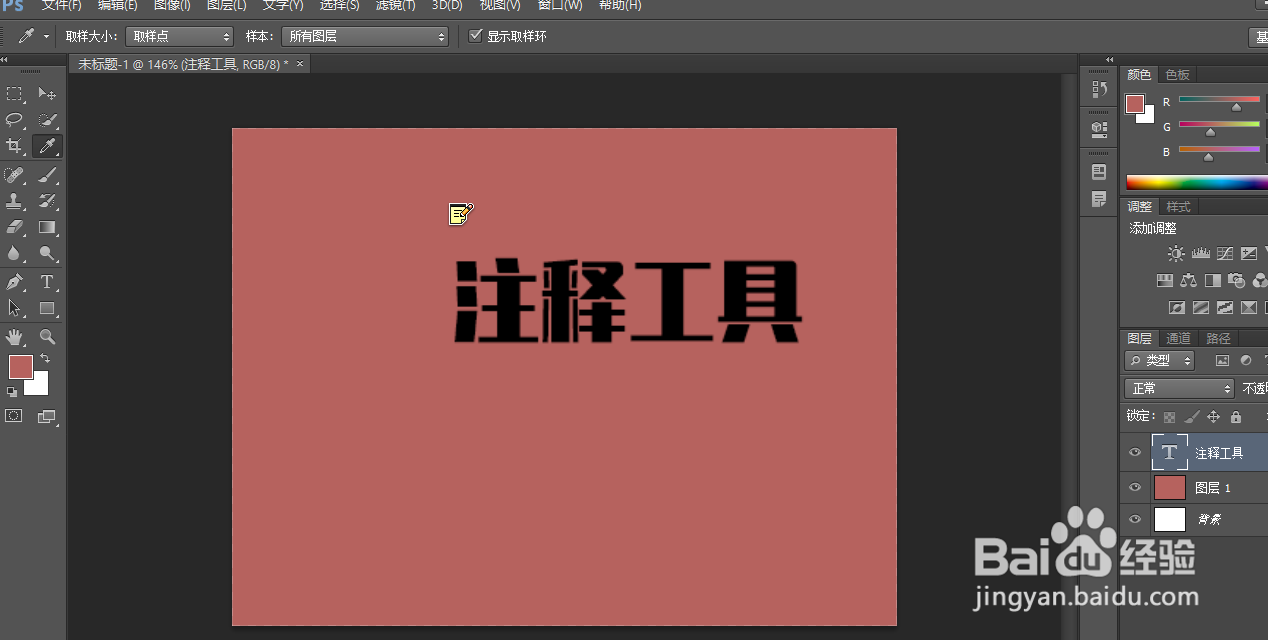Toggle Quick Mask mode

pyautogui.click(x=14, y=416)
